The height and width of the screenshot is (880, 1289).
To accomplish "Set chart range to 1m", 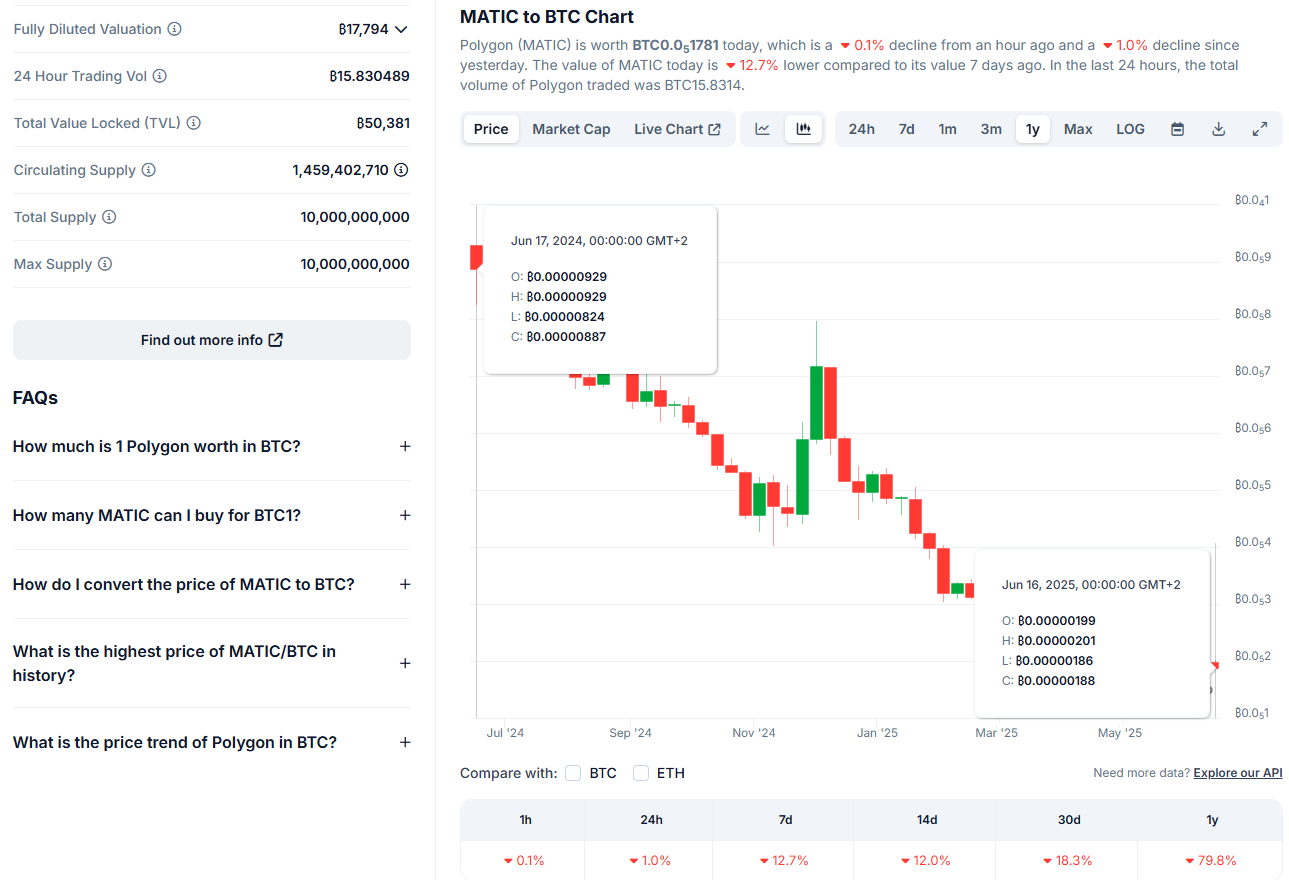I will click(x=947, y=129).
